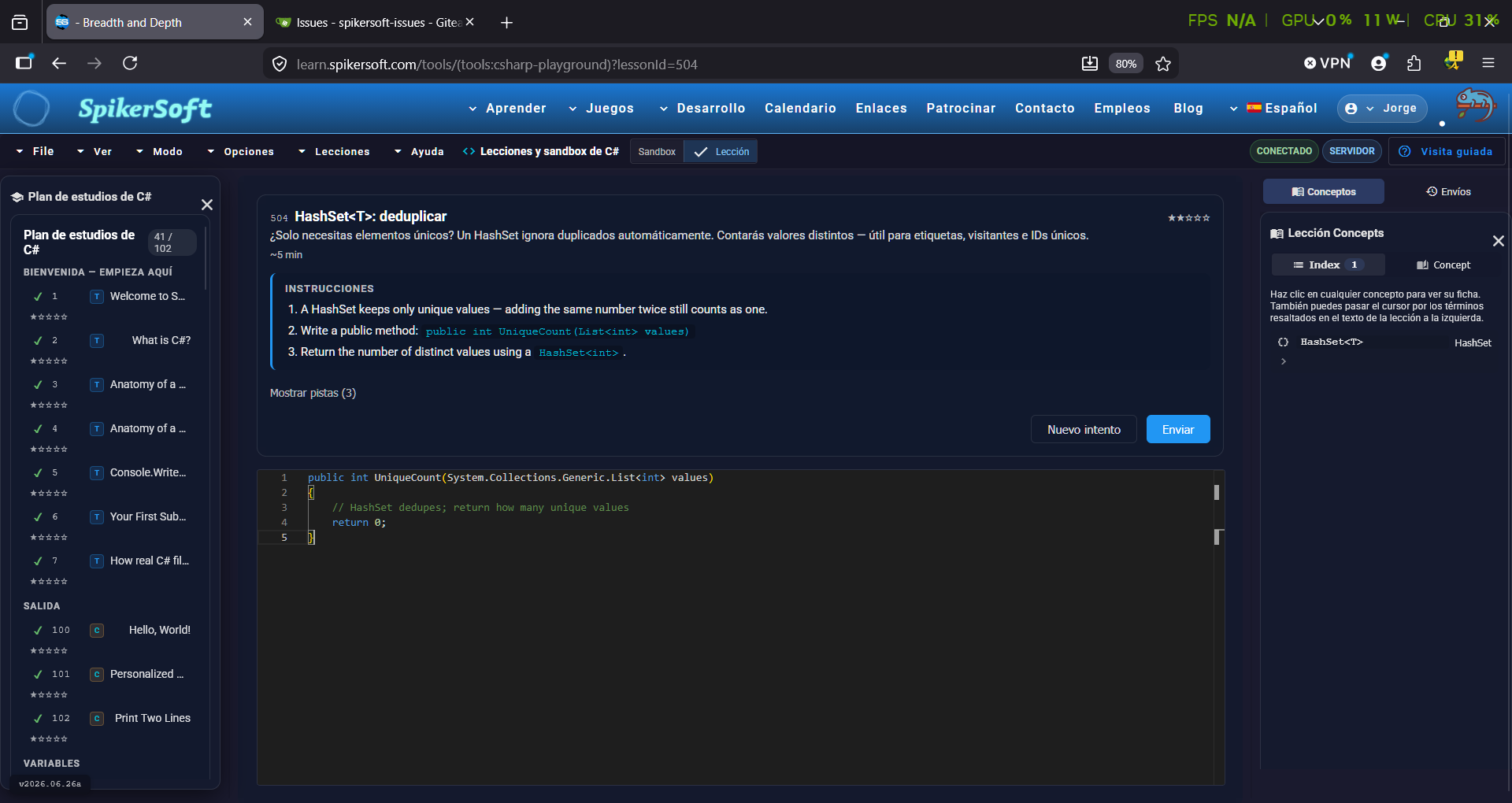The height and width of the screenshot is (803, 1512).
Task: Toggle the browser sidebar panel icon
Action: 24,63
